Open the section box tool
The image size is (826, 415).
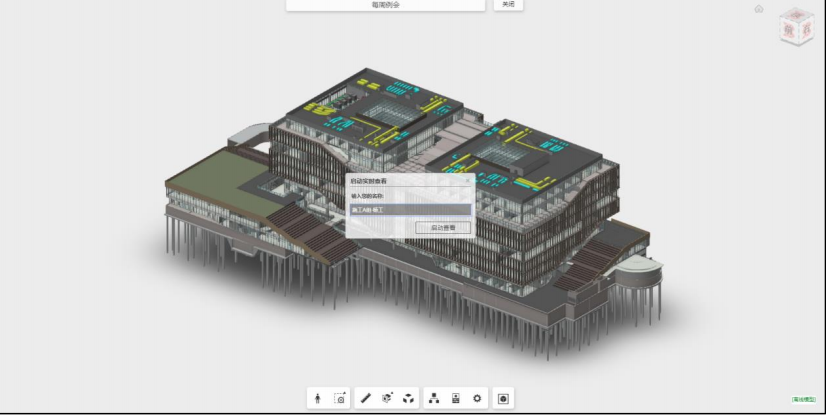point(387,399)
